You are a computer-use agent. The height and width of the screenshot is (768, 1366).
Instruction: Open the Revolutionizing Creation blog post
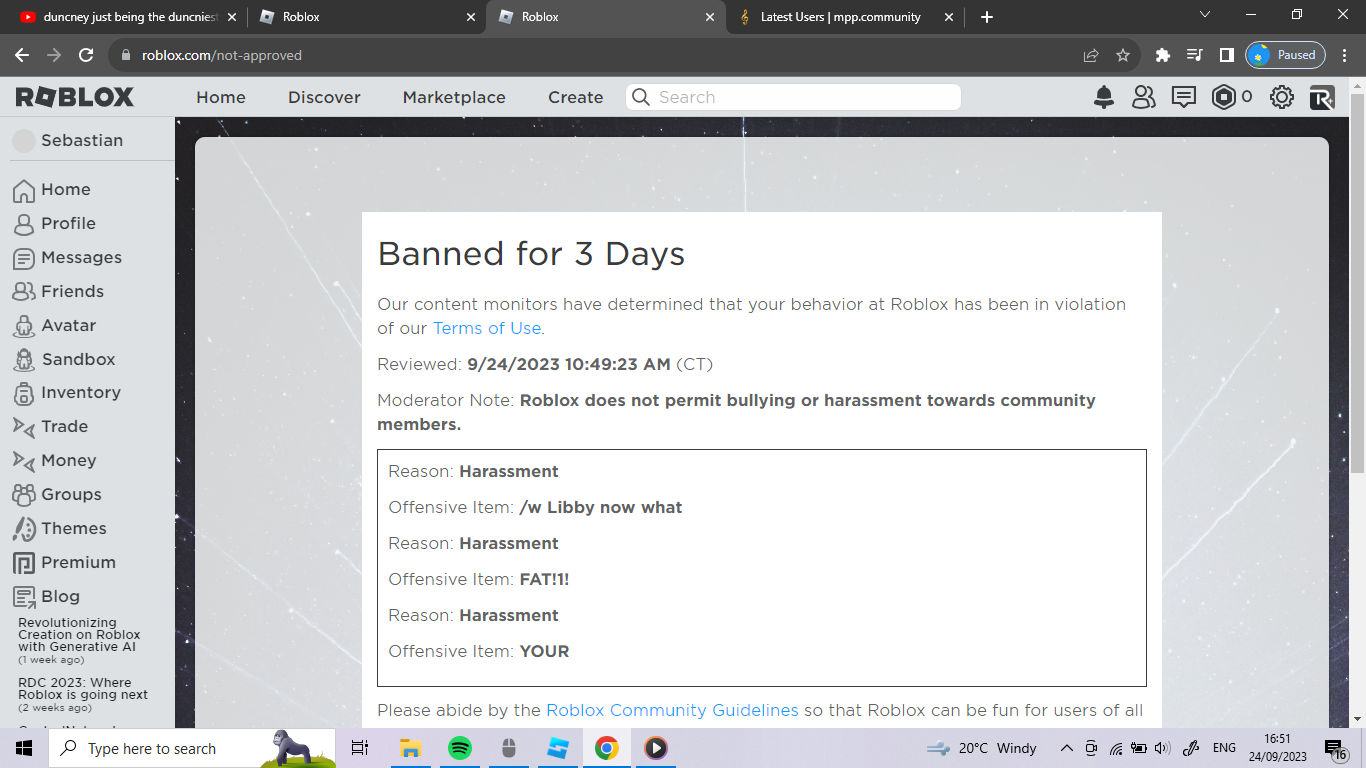pos(79,635)
